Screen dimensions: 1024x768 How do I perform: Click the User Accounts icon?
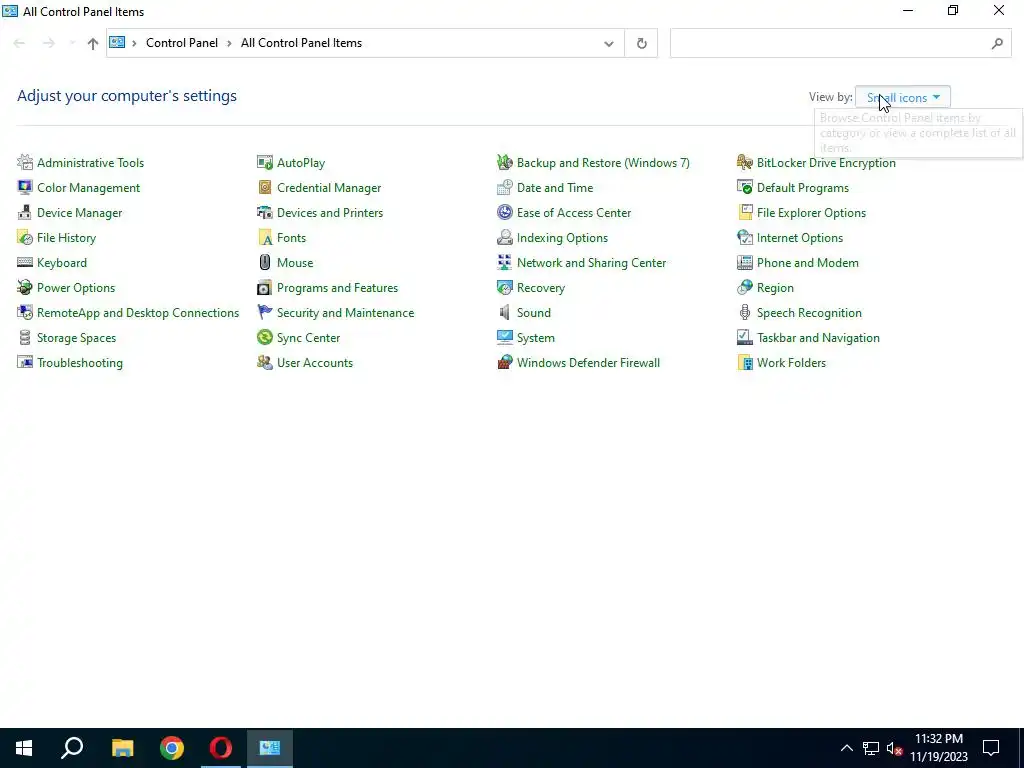(x=264, y=362)
